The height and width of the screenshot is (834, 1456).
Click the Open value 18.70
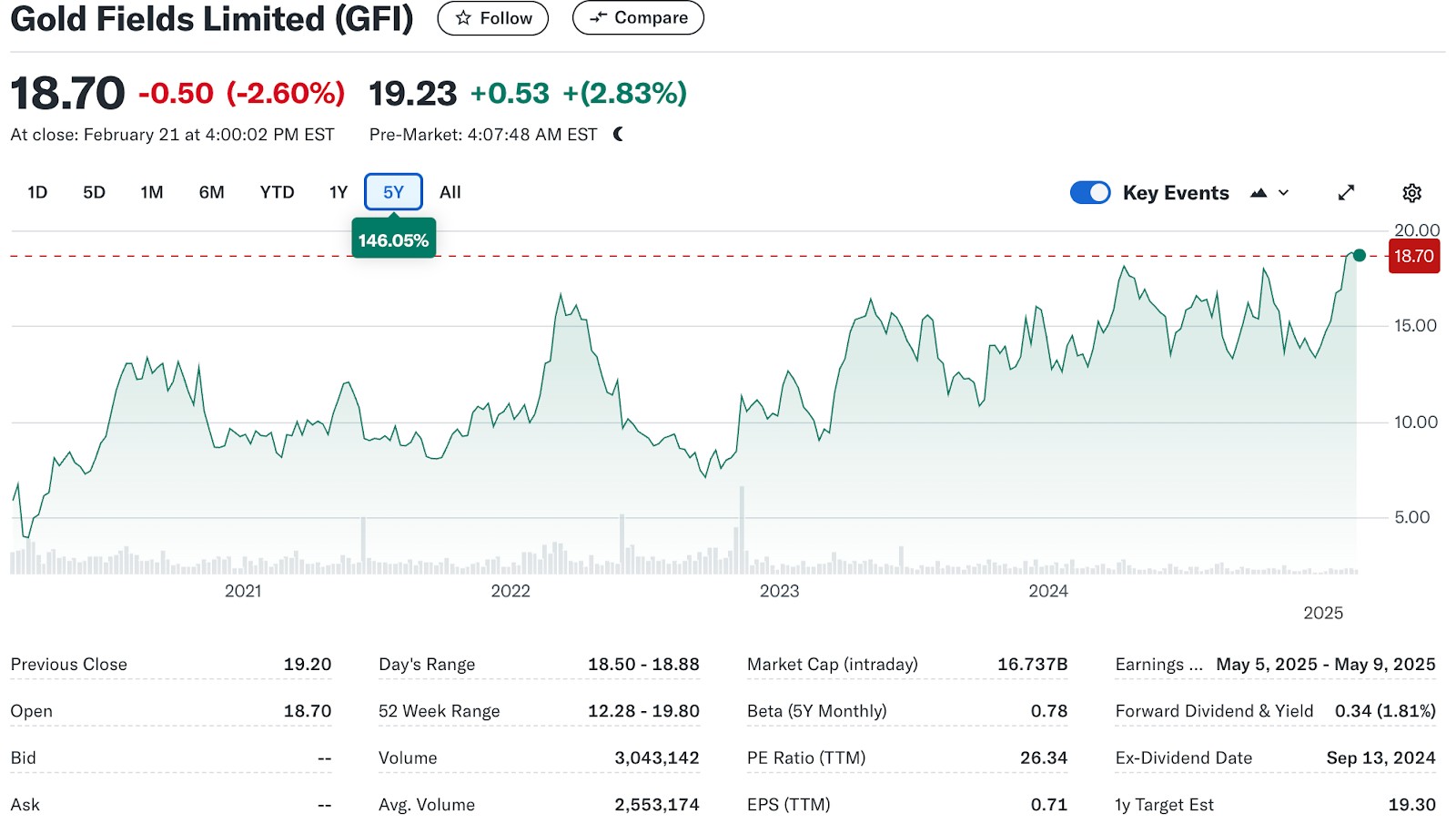coord(308,710)
